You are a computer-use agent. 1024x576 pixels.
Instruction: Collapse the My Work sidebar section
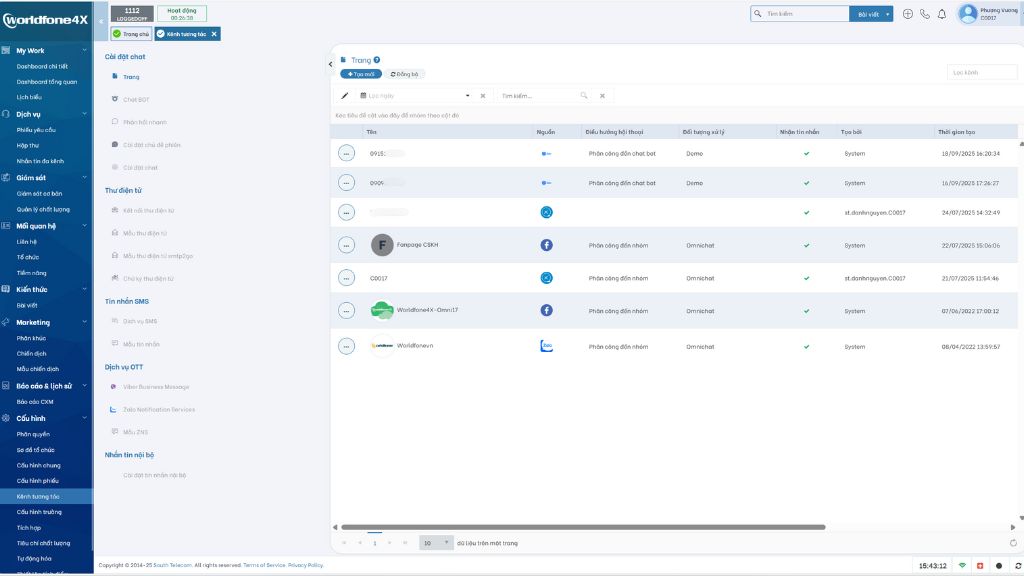pyautogui.click(x=84, y=50)
